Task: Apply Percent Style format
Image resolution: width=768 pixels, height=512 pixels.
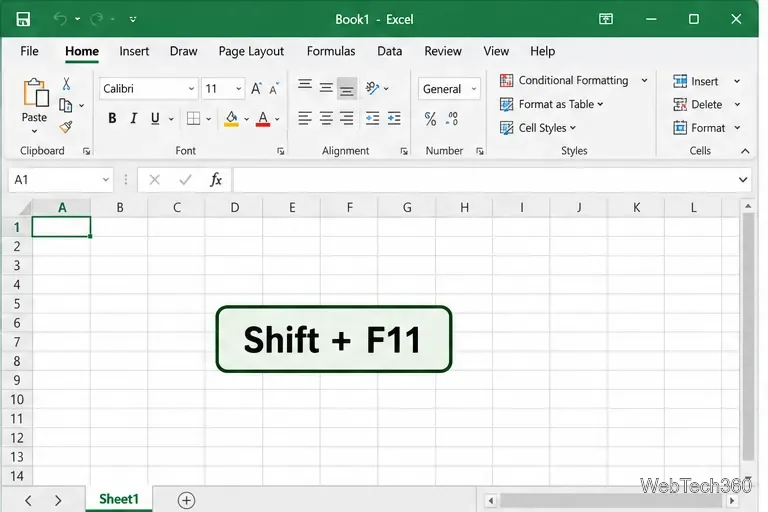Action: pyautogui.click(x=431, y=119)
